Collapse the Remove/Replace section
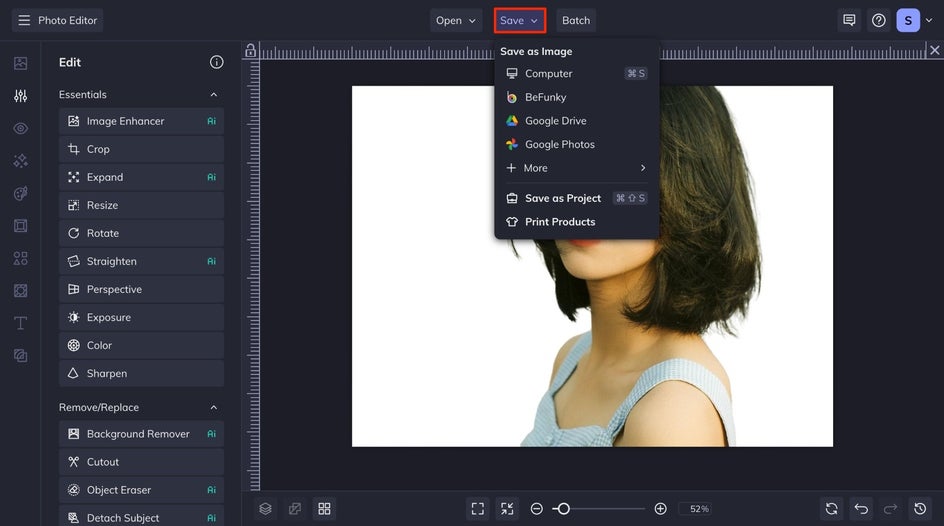 (x=213, y=408)
